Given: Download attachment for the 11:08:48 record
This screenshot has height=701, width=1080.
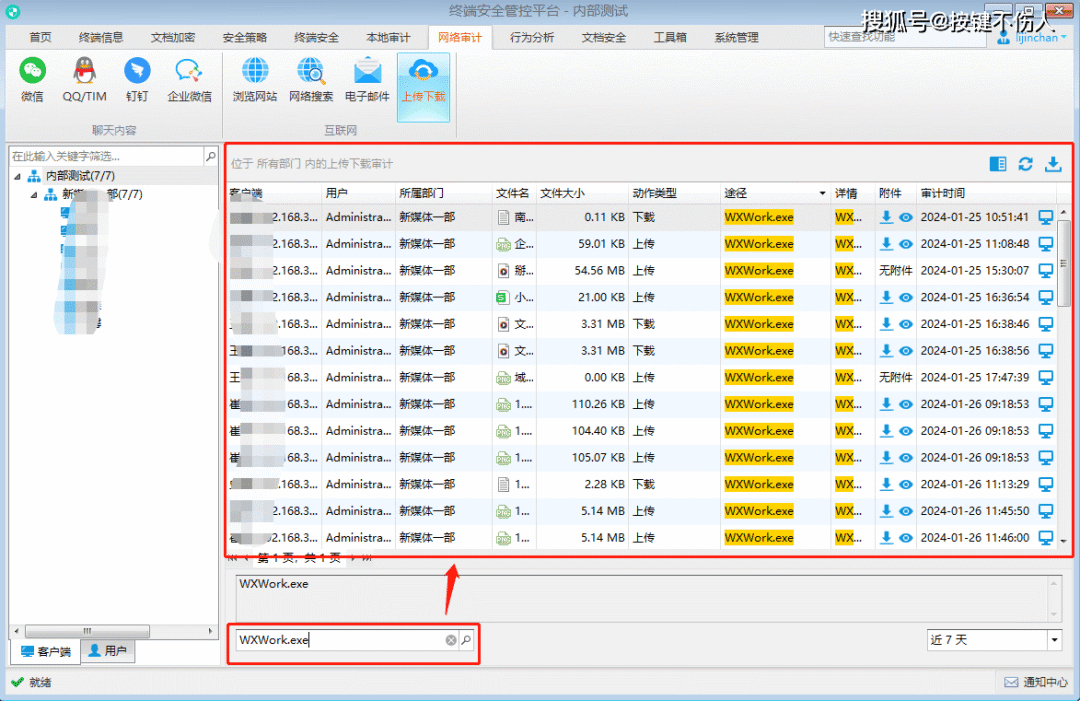Looking at the screenshot, I should 886,244.
